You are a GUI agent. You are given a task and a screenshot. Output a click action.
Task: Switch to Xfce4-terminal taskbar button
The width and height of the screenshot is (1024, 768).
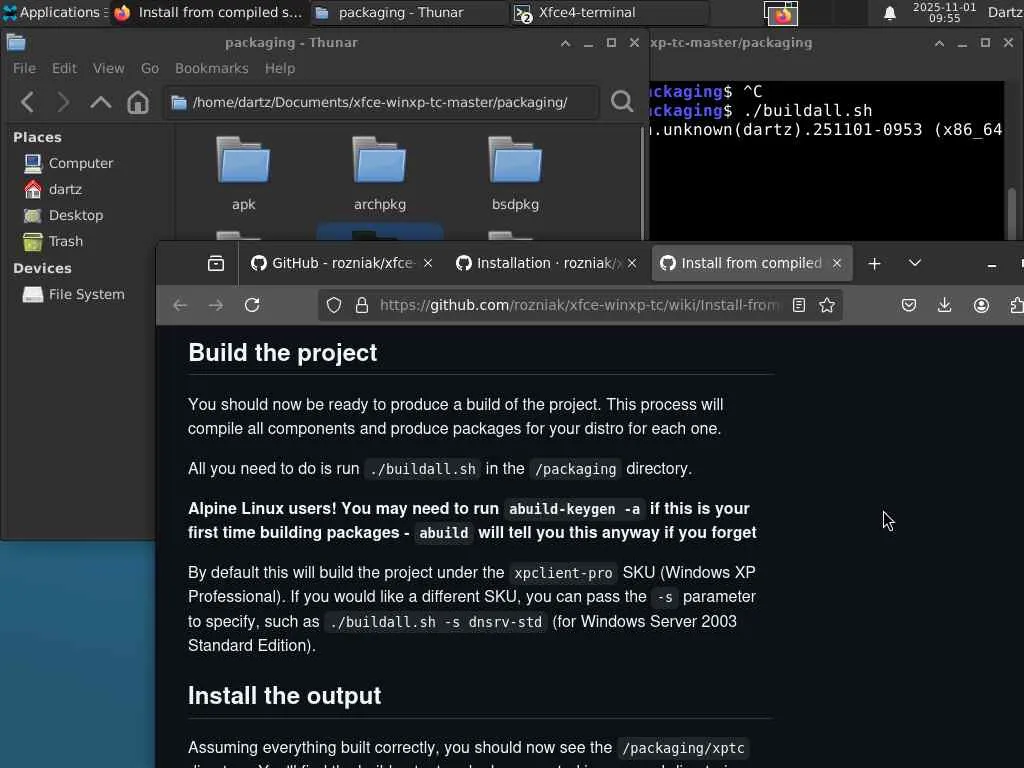pyautogui.click(x=609, y=12)
